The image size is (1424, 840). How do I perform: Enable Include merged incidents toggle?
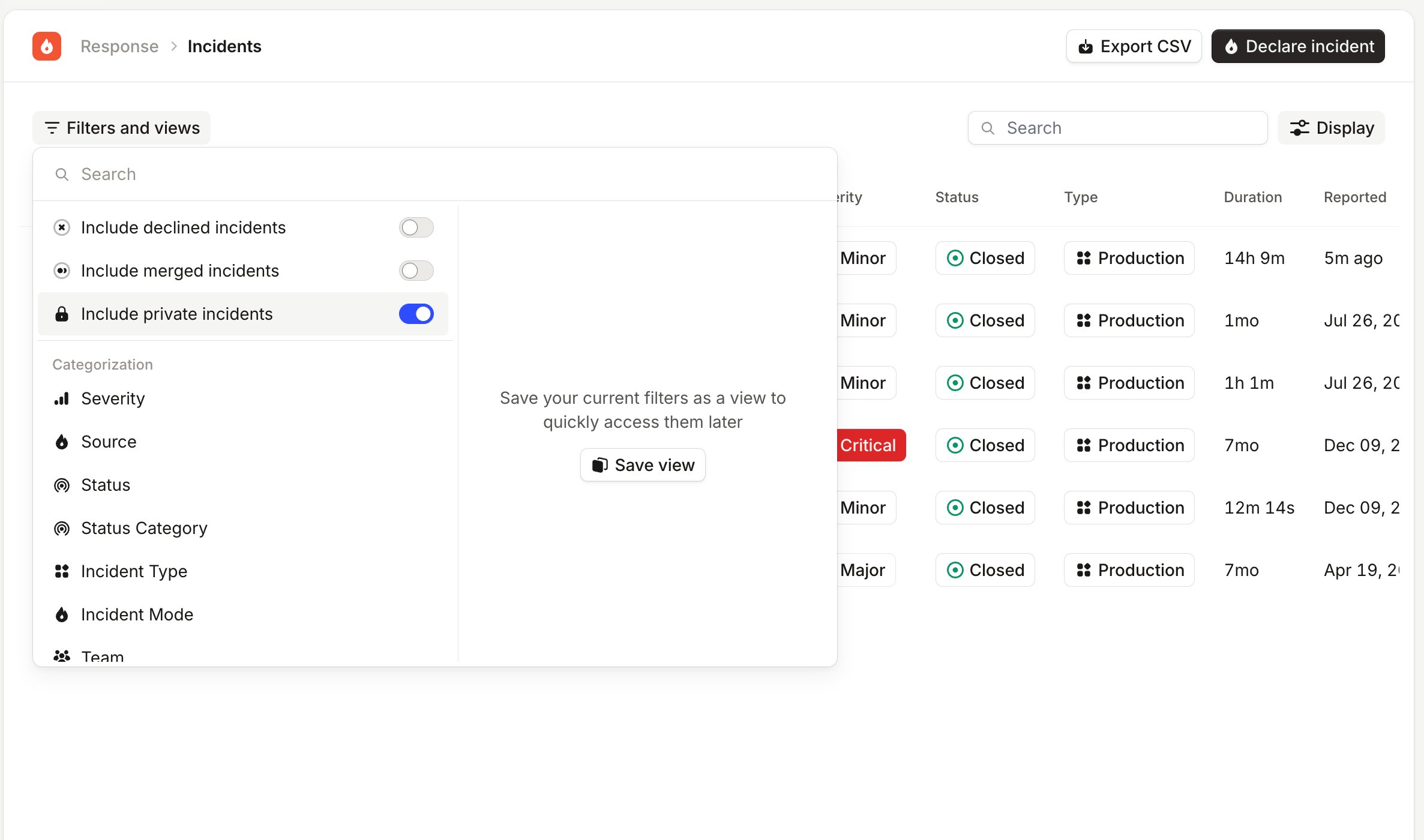(x=416, y=271)
